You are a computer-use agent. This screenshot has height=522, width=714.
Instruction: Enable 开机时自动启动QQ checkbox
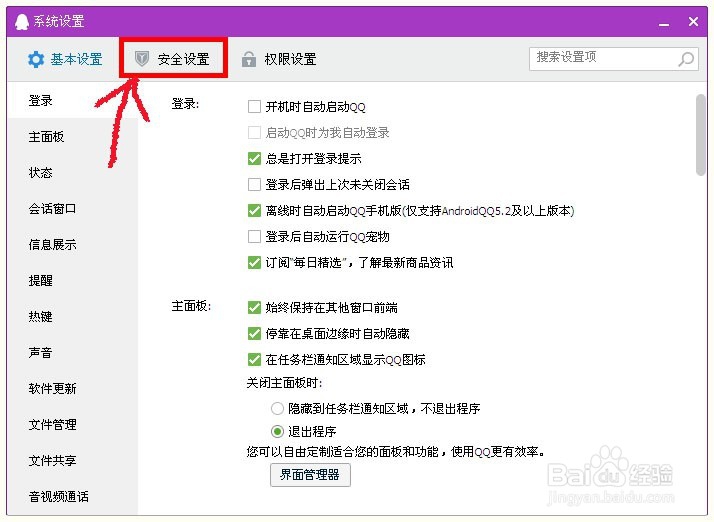(x=254, y=107)
